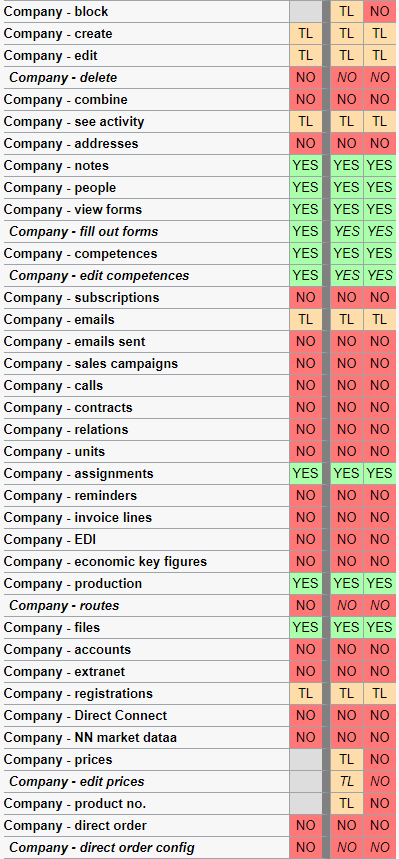Select the Company - Direct Connect label

tap(86, 715)
